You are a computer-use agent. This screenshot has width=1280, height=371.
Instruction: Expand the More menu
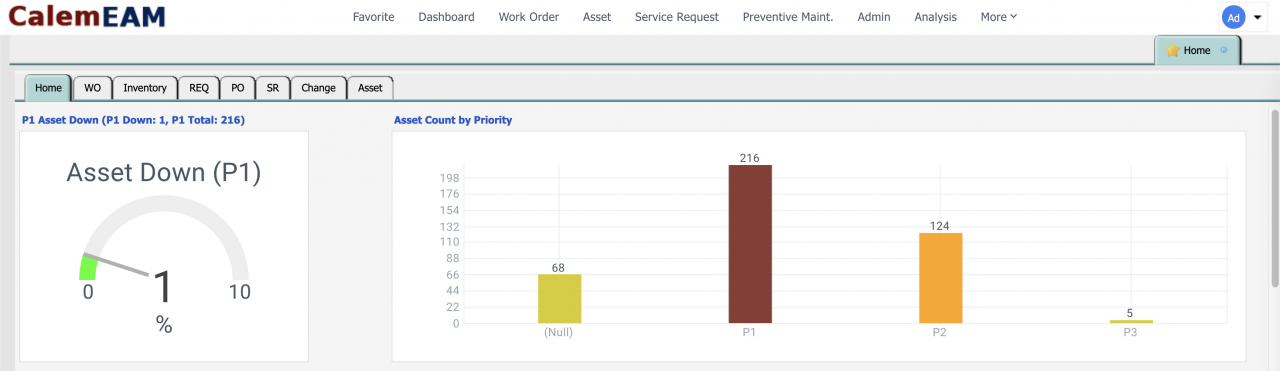[998, 17]
